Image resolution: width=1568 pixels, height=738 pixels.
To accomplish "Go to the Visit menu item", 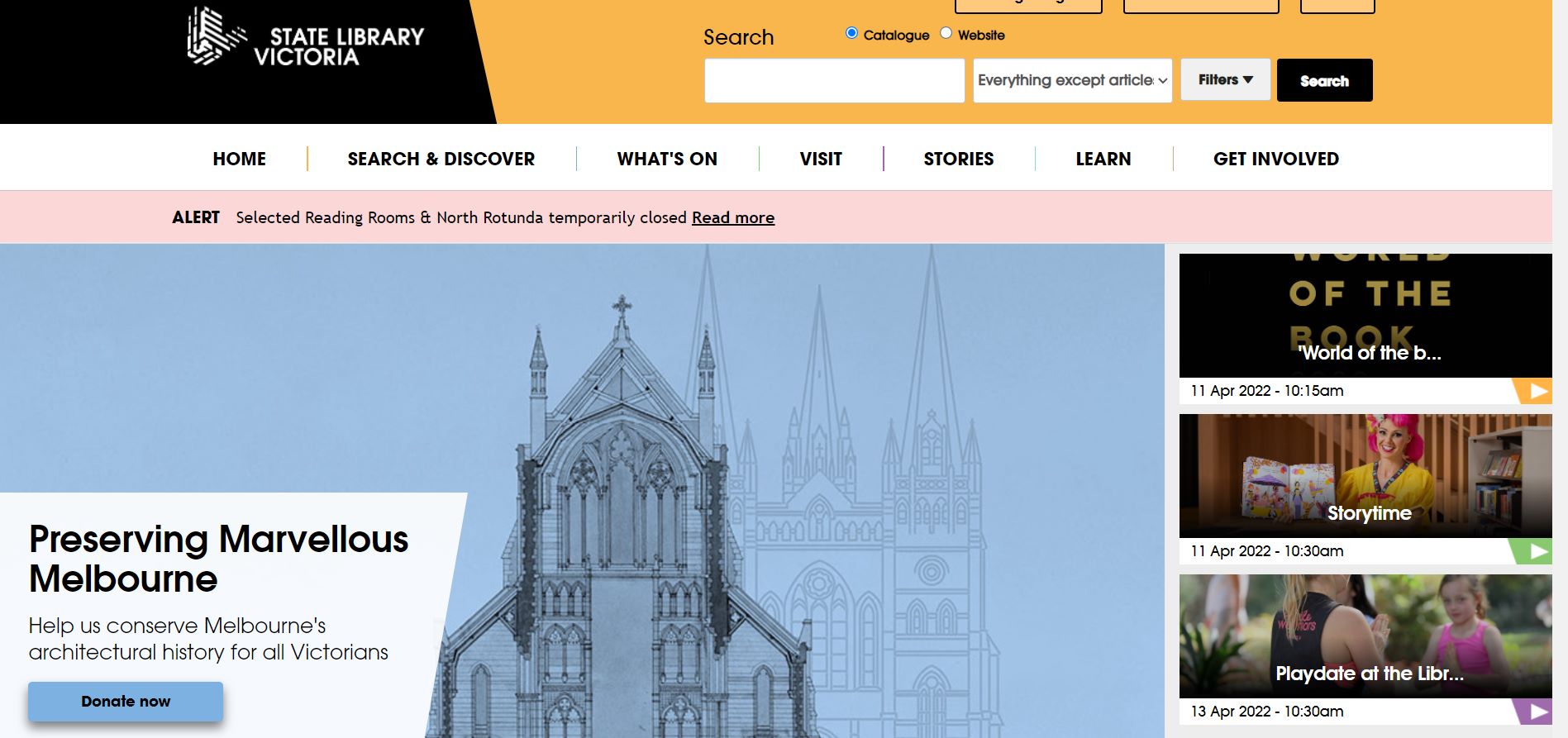I will point(821,159).
